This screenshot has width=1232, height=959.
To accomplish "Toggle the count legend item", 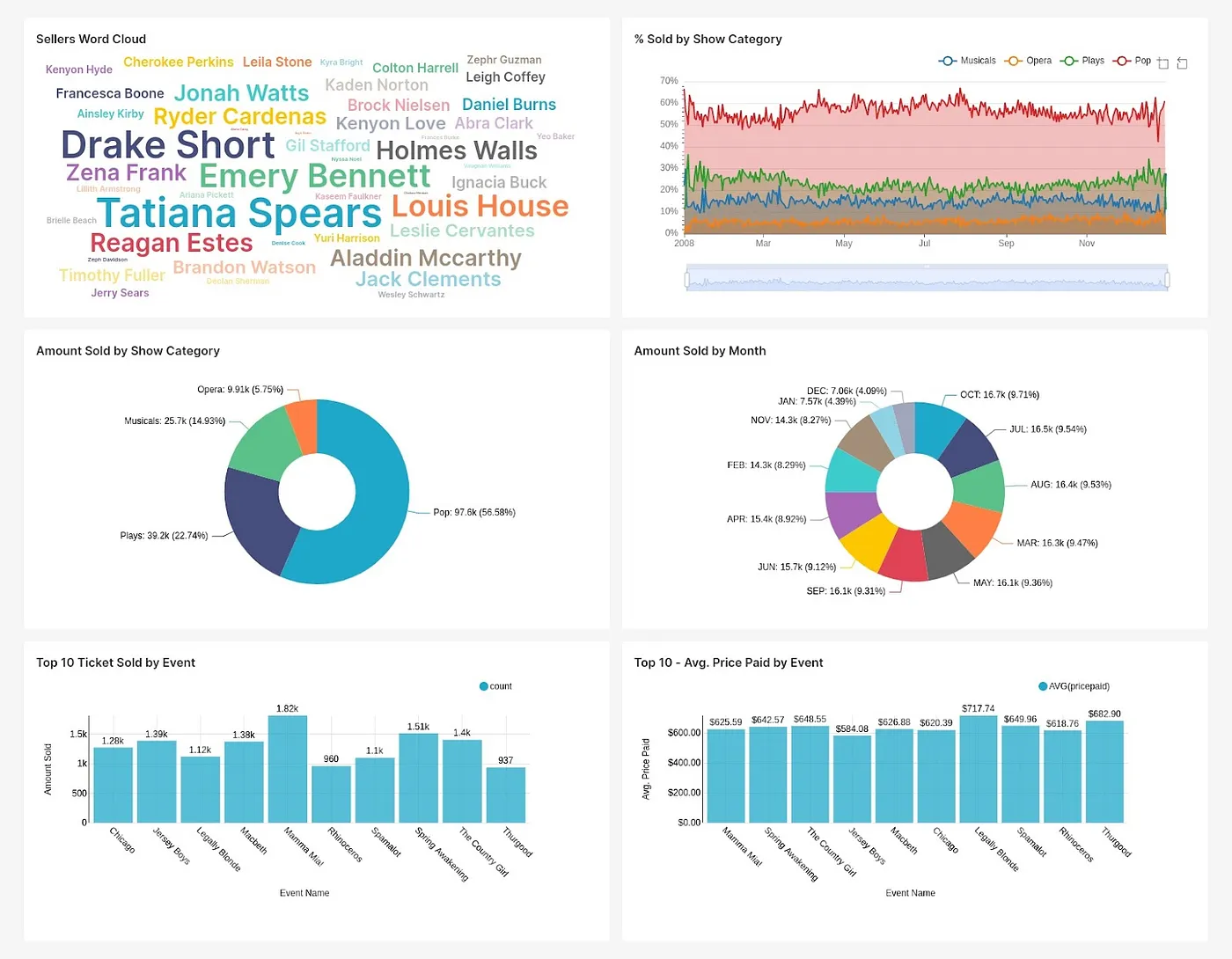I will pyautogui.click(x=495, y=686).
